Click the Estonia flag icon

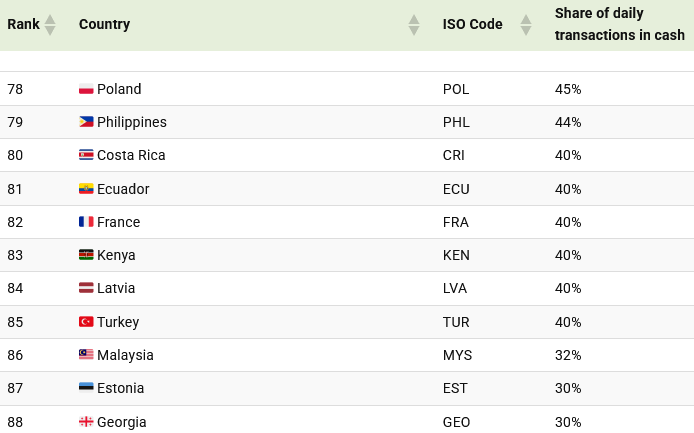[x=86, y=388]
